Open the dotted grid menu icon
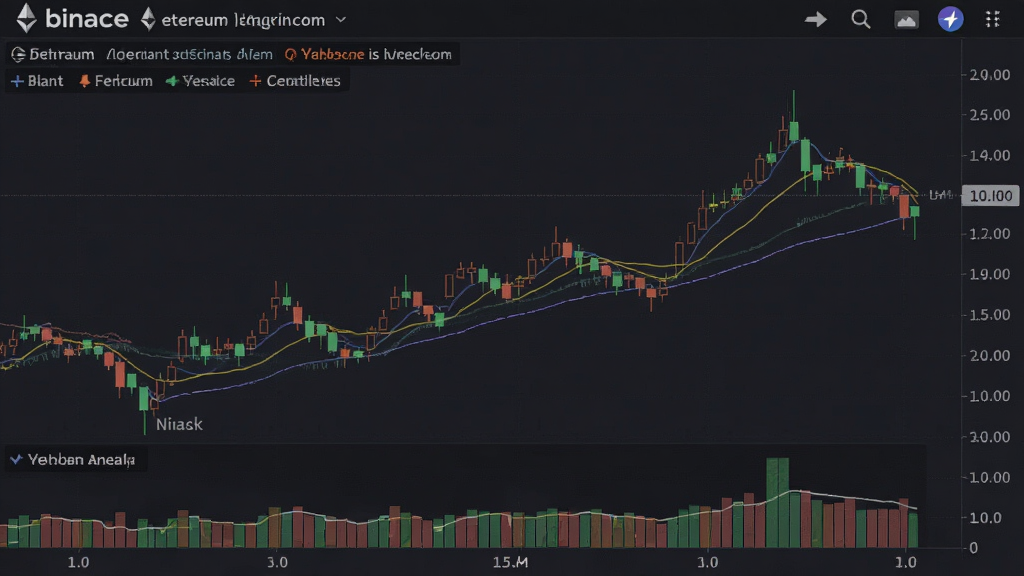1024x576 pixels. point(993,20)
